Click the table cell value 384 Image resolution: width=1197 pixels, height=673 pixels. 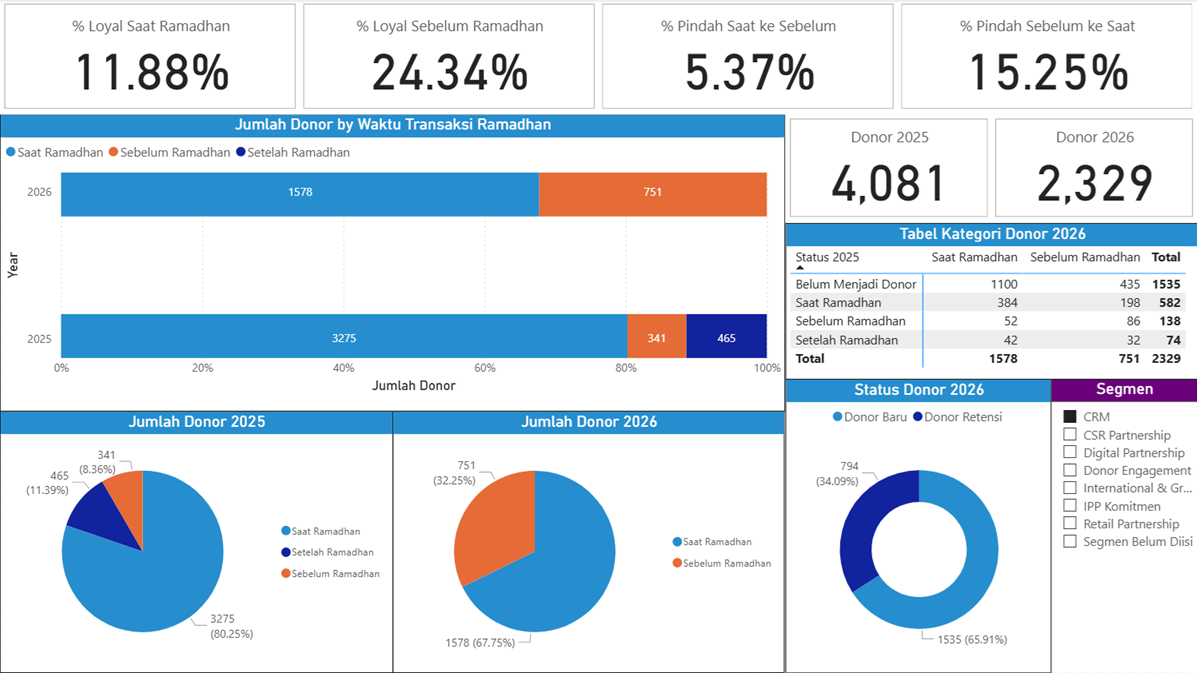(1008, 302)
